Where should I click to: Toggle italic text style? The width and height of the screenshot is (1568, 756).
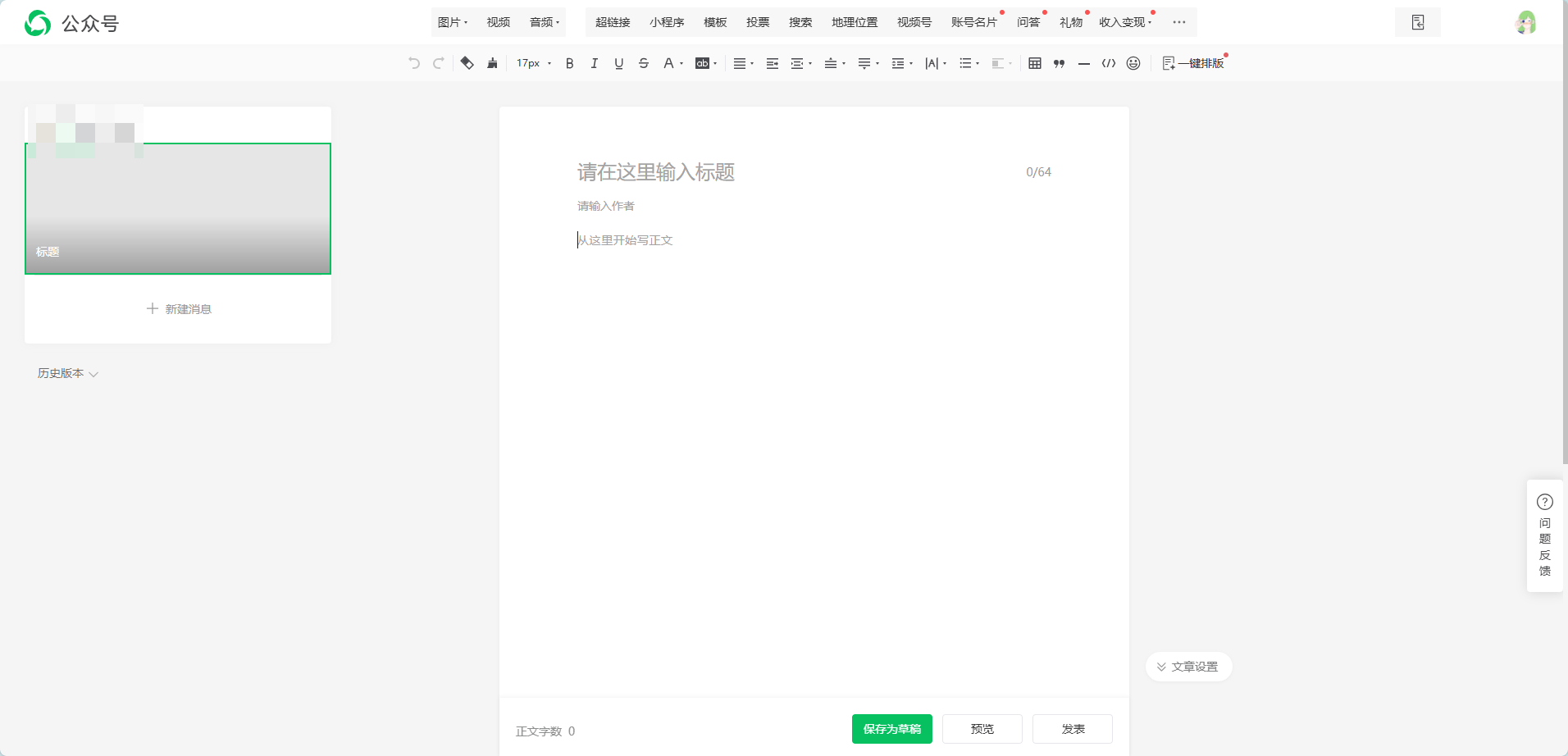pos(594,63)
